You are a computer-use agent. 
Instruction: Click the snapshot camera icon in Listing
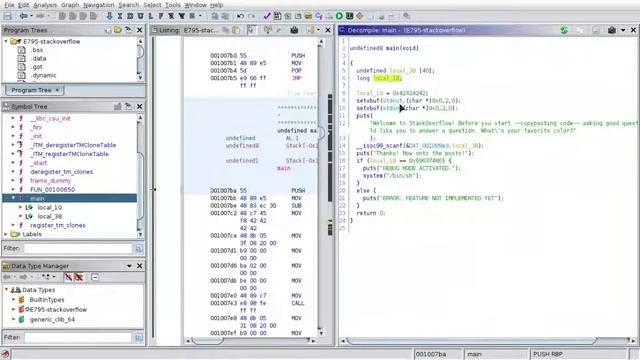pos(294,30)
